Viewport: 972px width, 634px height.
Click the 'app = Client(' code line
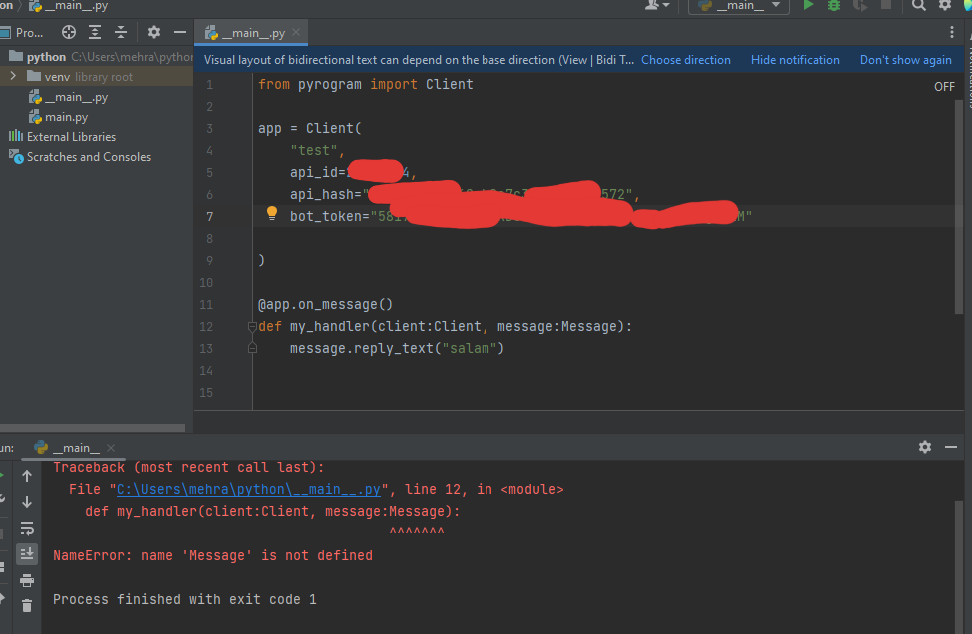(x=309, y=128)
